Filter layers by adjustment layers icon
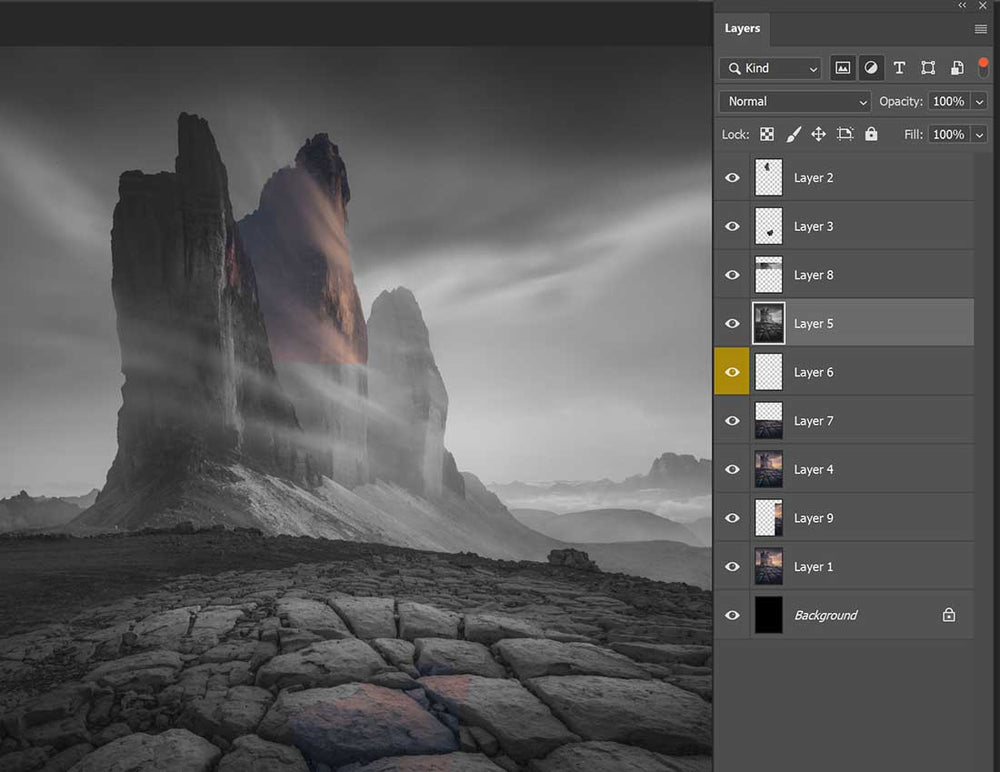This screenshot has height=772, width=1000. point(871,68)
